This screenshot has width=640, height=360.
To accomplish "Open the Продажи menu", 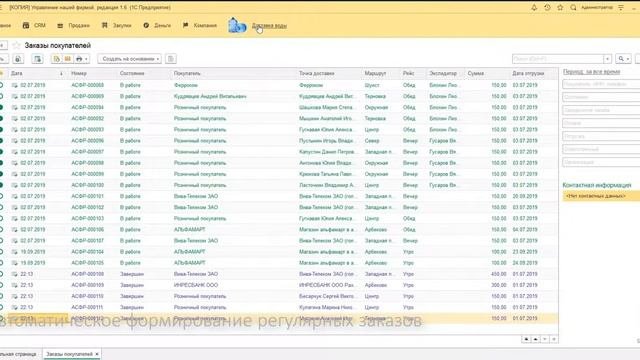I will point(79,25).
